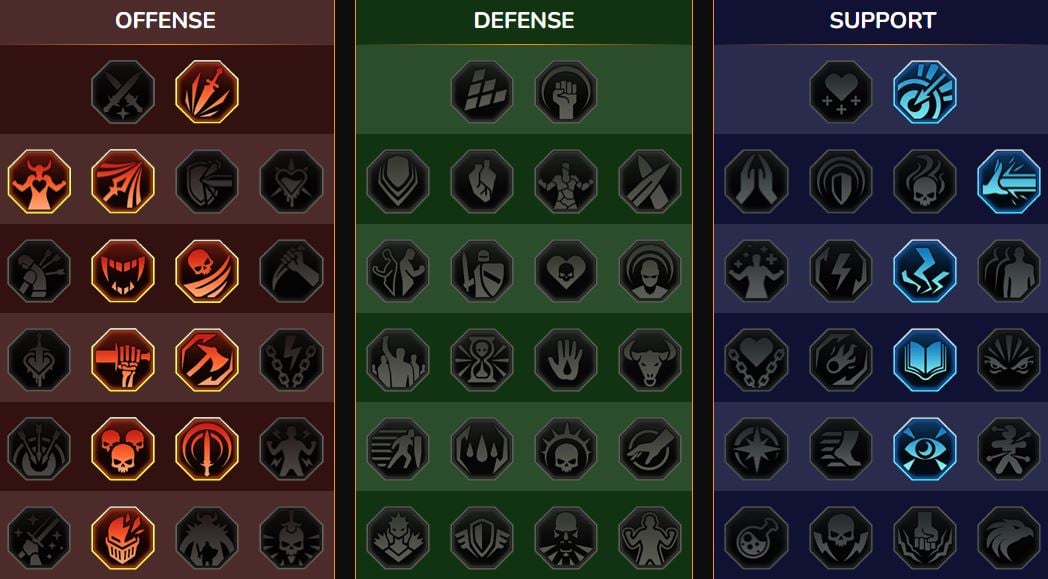Select the crossed swords mastery icon
The image size is (1048, 579).
click(x=123, y=92)
